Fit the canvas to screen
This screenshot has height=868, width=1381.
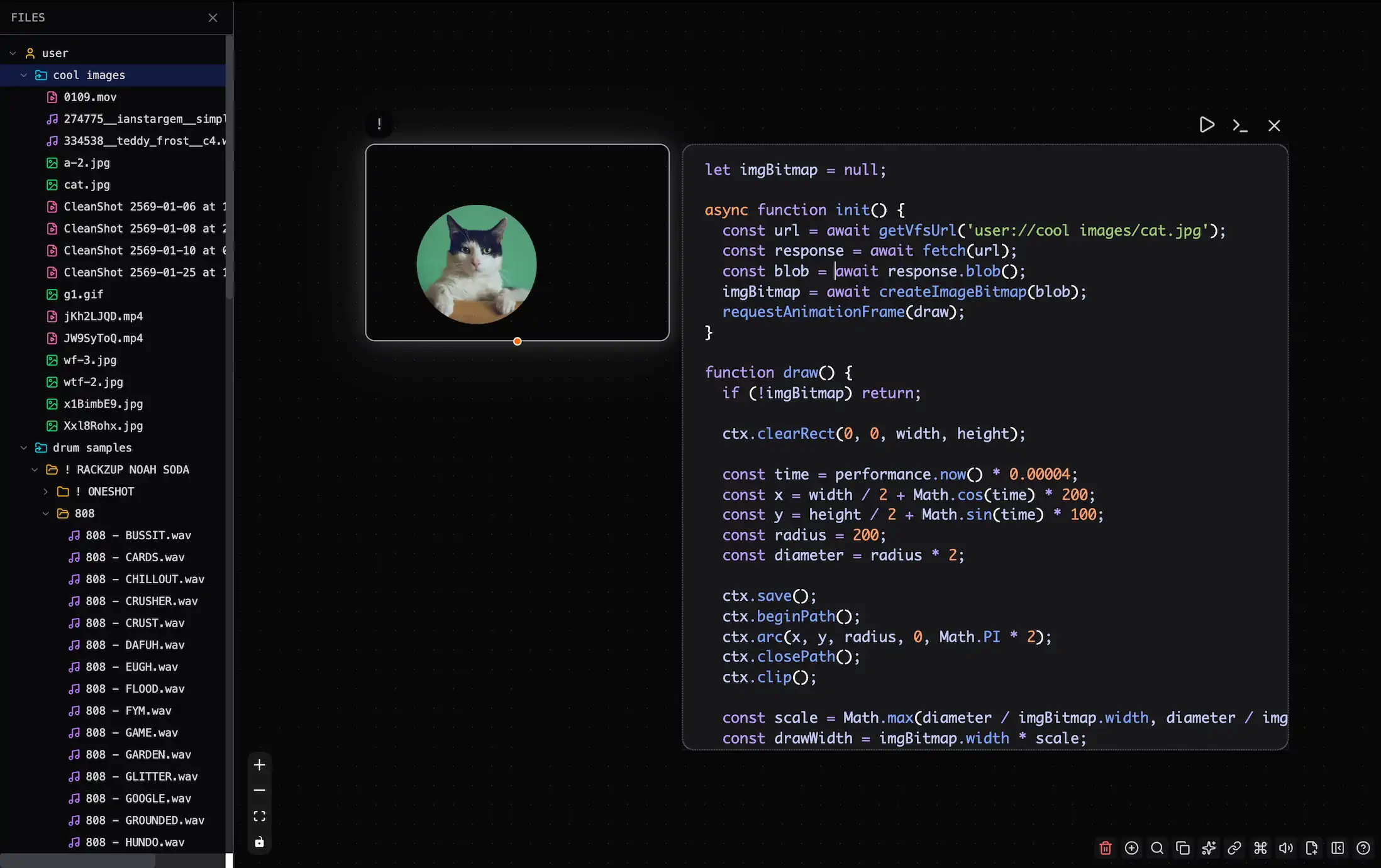pyautogui.click(x=259, y=816)
